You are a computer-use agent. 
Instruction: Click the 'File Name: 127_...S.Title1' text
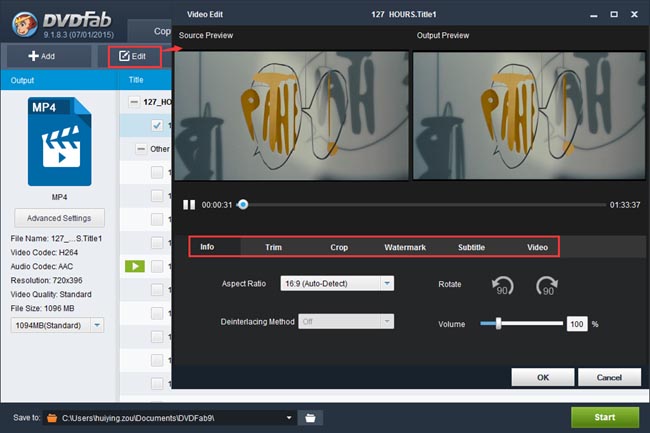56,239
